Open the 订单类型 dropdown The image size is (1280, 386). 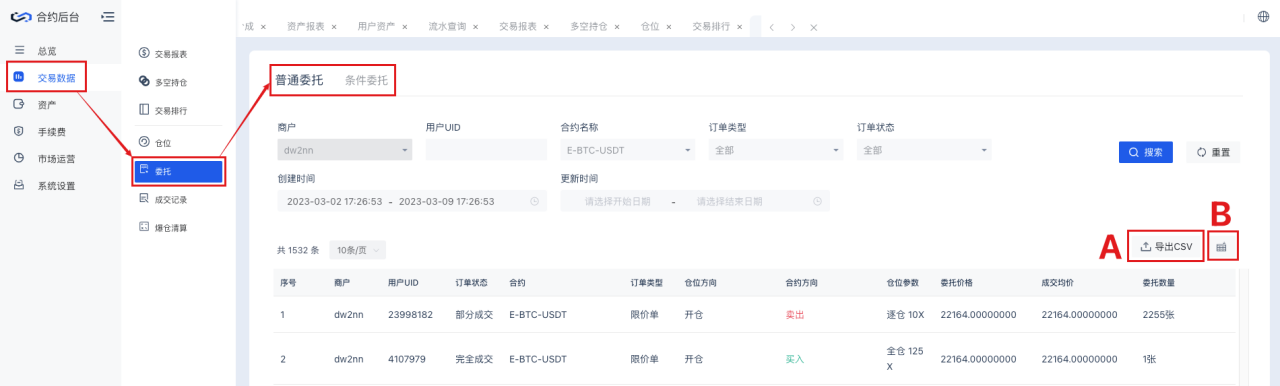click(776, 150)
